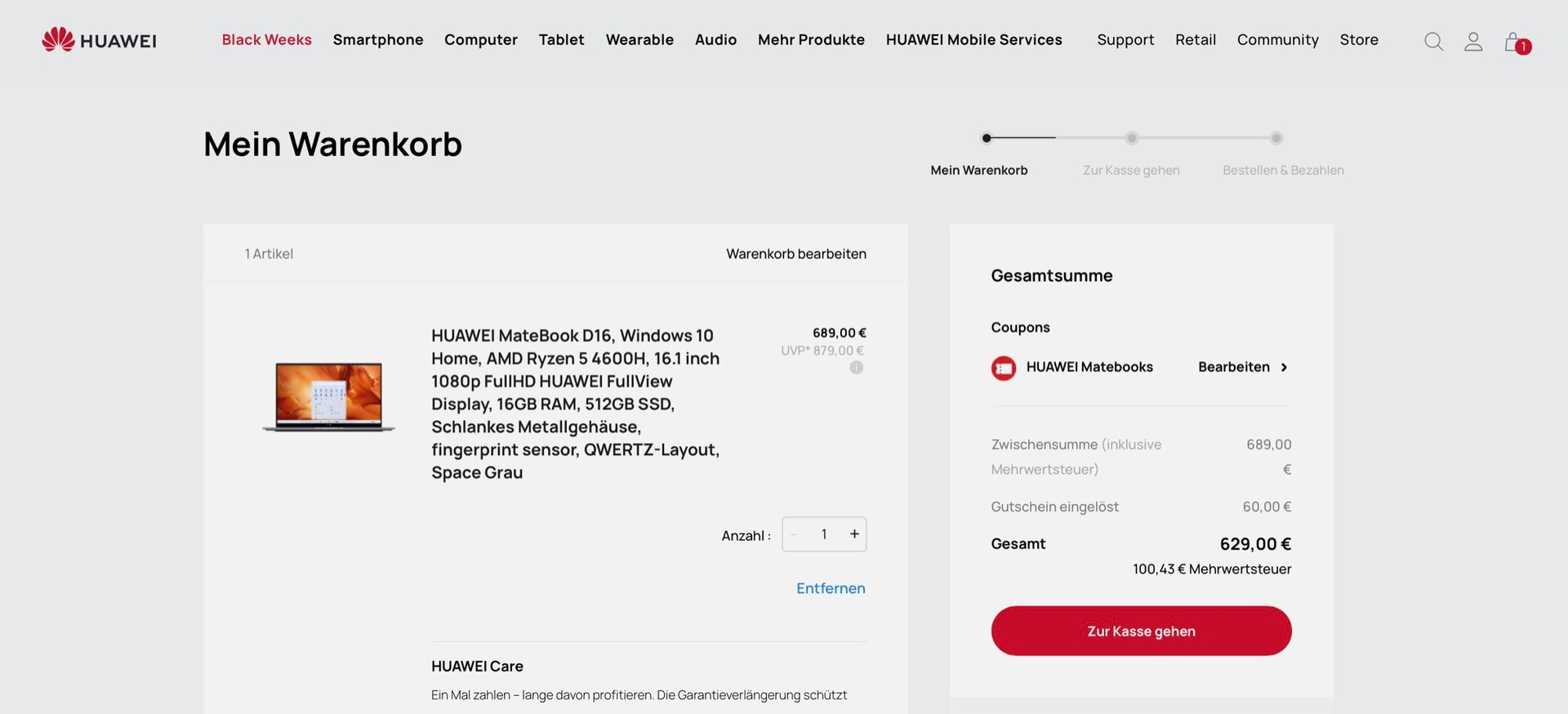Open the Smartphone menu
Screen dimensions: 1568x714
378,40
